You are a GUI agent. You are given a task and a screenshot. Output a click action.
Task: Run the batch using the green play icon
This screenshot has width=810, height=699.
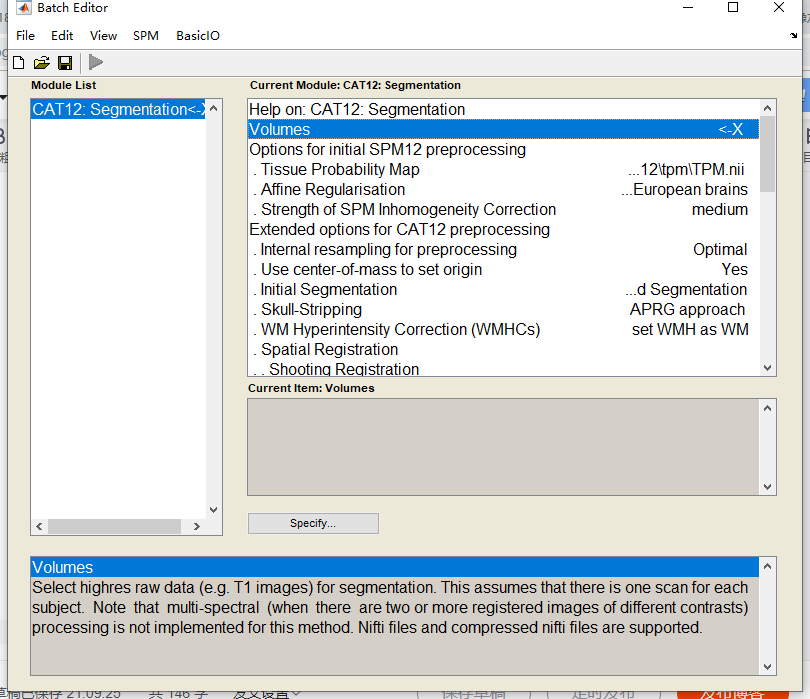coord(96,63)
